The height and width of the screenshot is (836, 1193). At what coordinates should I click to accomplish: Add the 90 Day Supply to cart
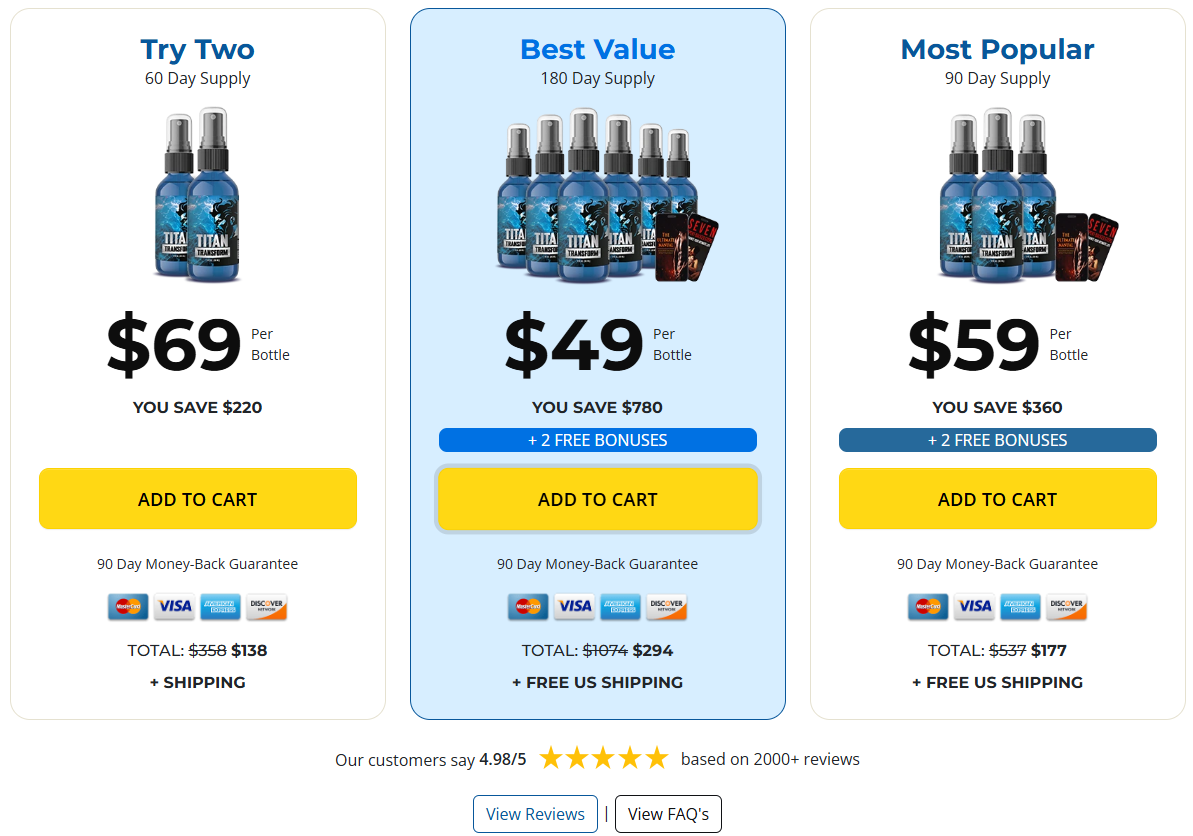(x=997, y=499)
